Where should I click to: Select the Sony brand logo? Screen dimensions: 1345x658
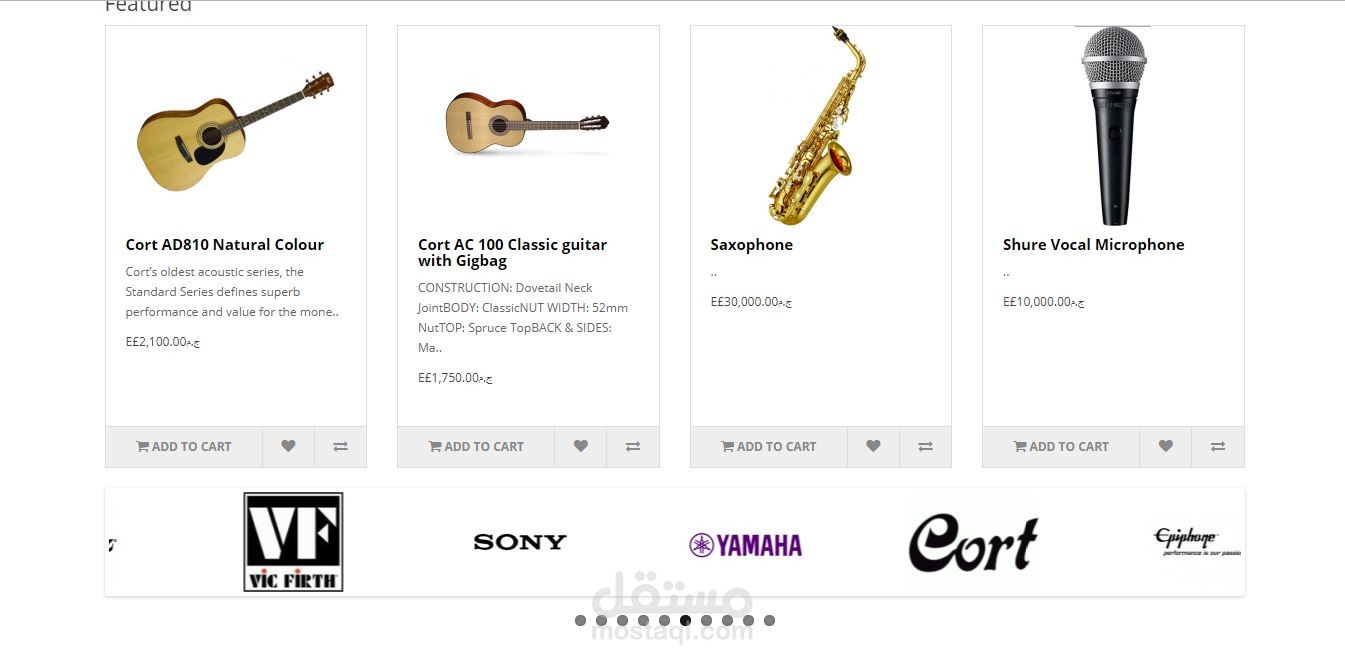[x=520, y=542]
